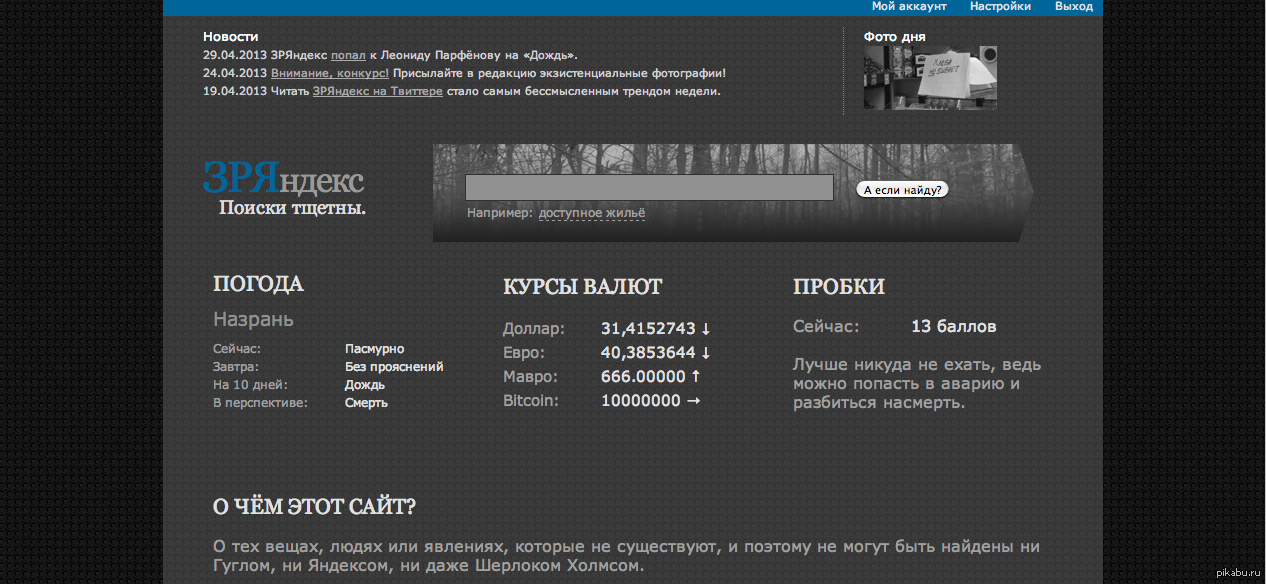Focus the search input field

pyautogui.click(x=649, y=188)
